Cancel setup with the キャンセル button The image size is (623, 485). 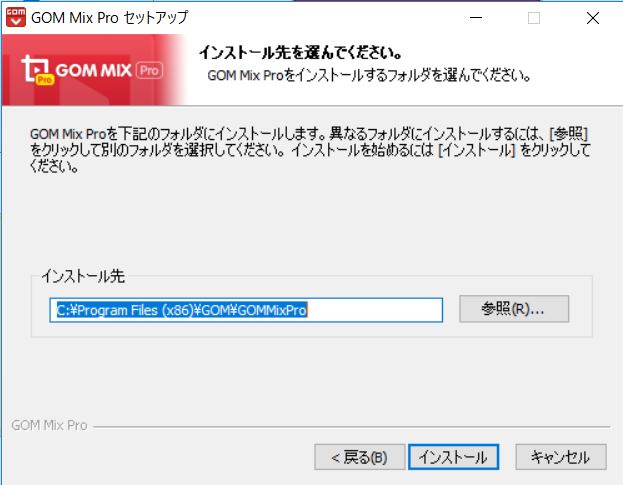coord(561,457)
